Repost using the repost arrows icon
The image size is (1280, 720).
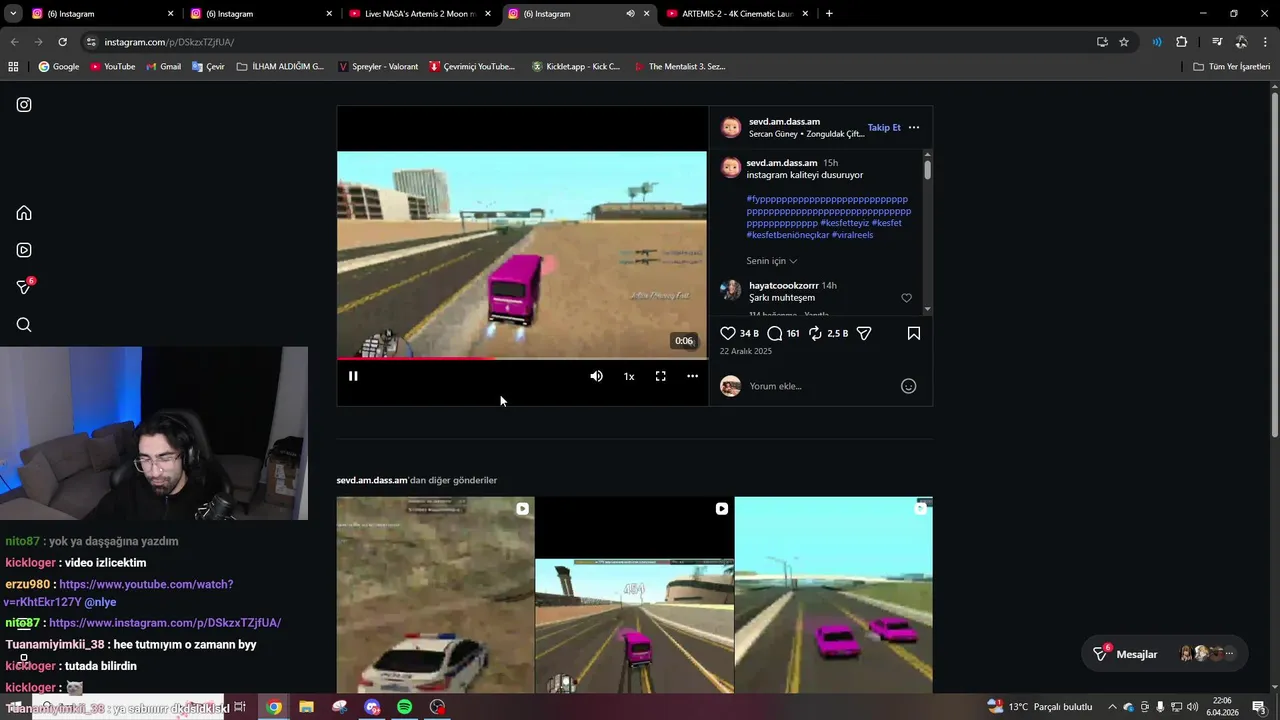815,333
